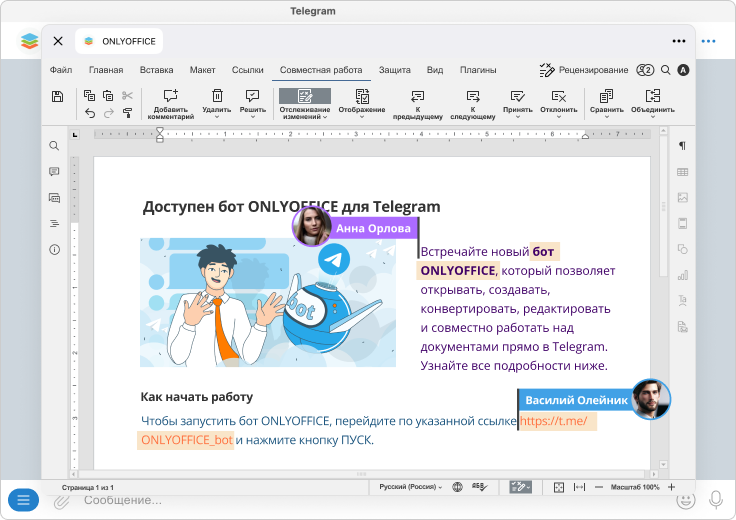Open the Русский (Россия) language dropdown
The width and height of the screenshot is (736, 520).
411,487
